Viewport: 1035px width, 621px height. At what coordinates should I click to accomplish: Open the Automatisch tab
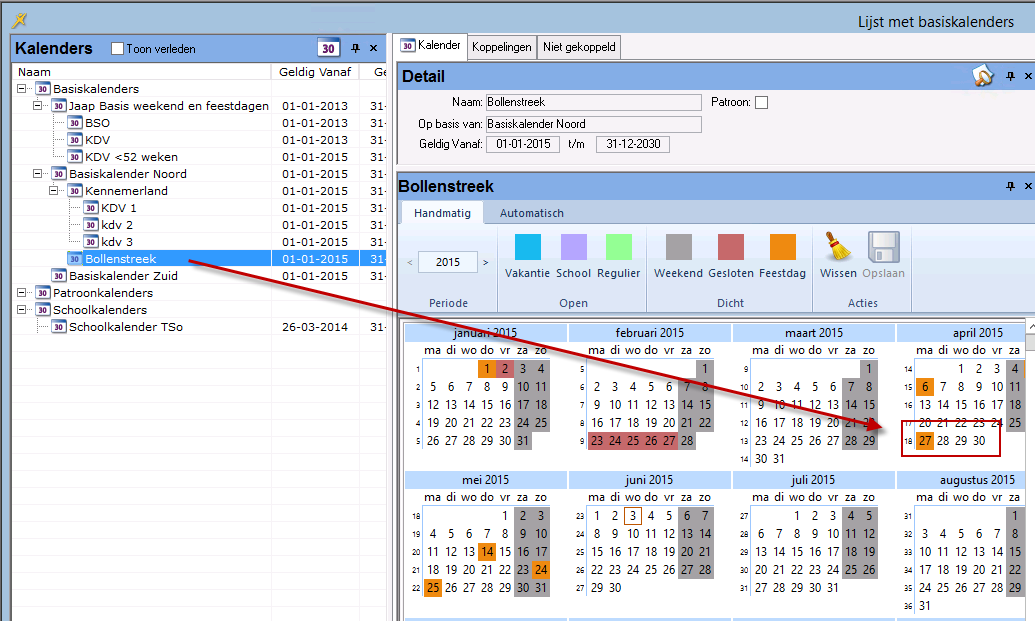(531, 213)
